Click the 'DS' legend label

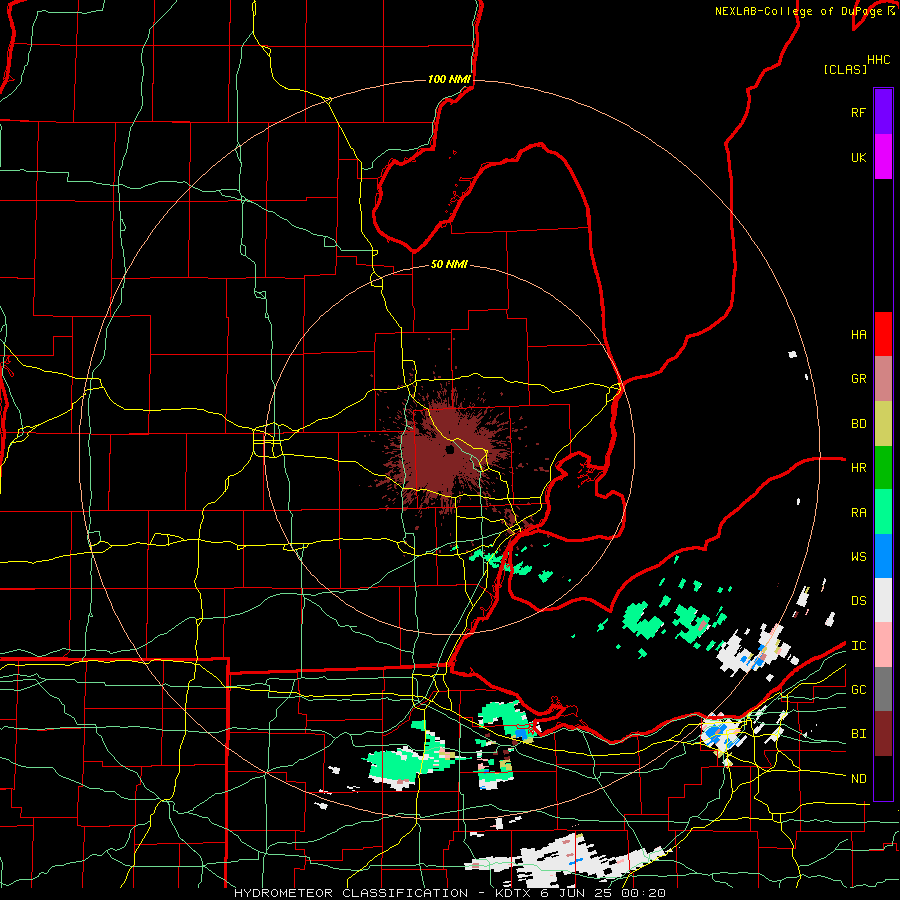(x=858, y=601)
